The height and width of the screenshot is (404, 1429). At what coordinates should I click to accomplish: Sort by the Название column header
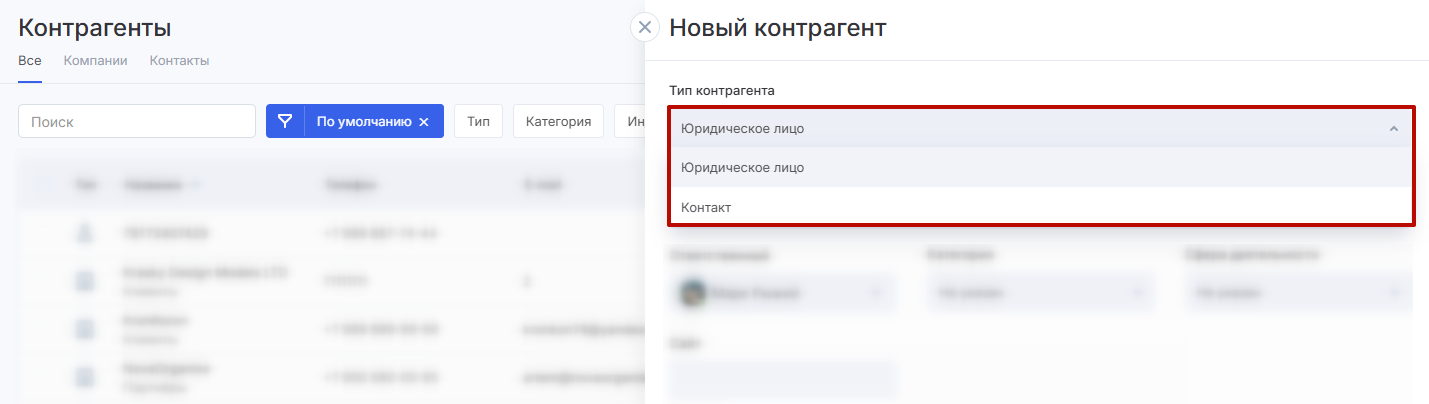pyautogui.click(x=154, y=185)
